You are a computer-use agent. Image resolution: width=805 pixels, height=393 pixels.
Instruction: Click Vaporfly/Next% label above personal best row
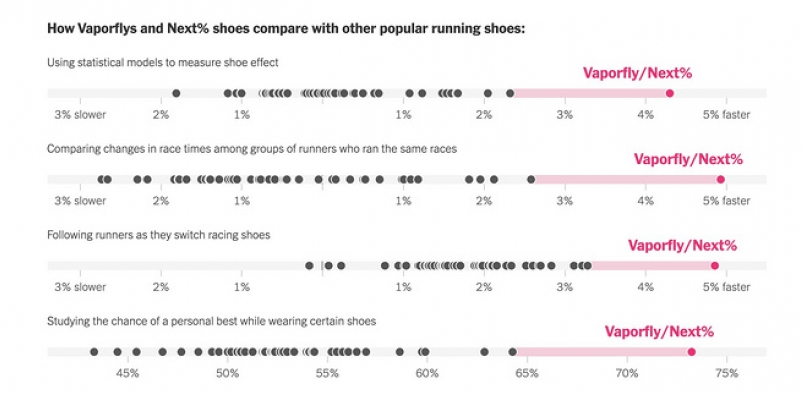point(659,332)
